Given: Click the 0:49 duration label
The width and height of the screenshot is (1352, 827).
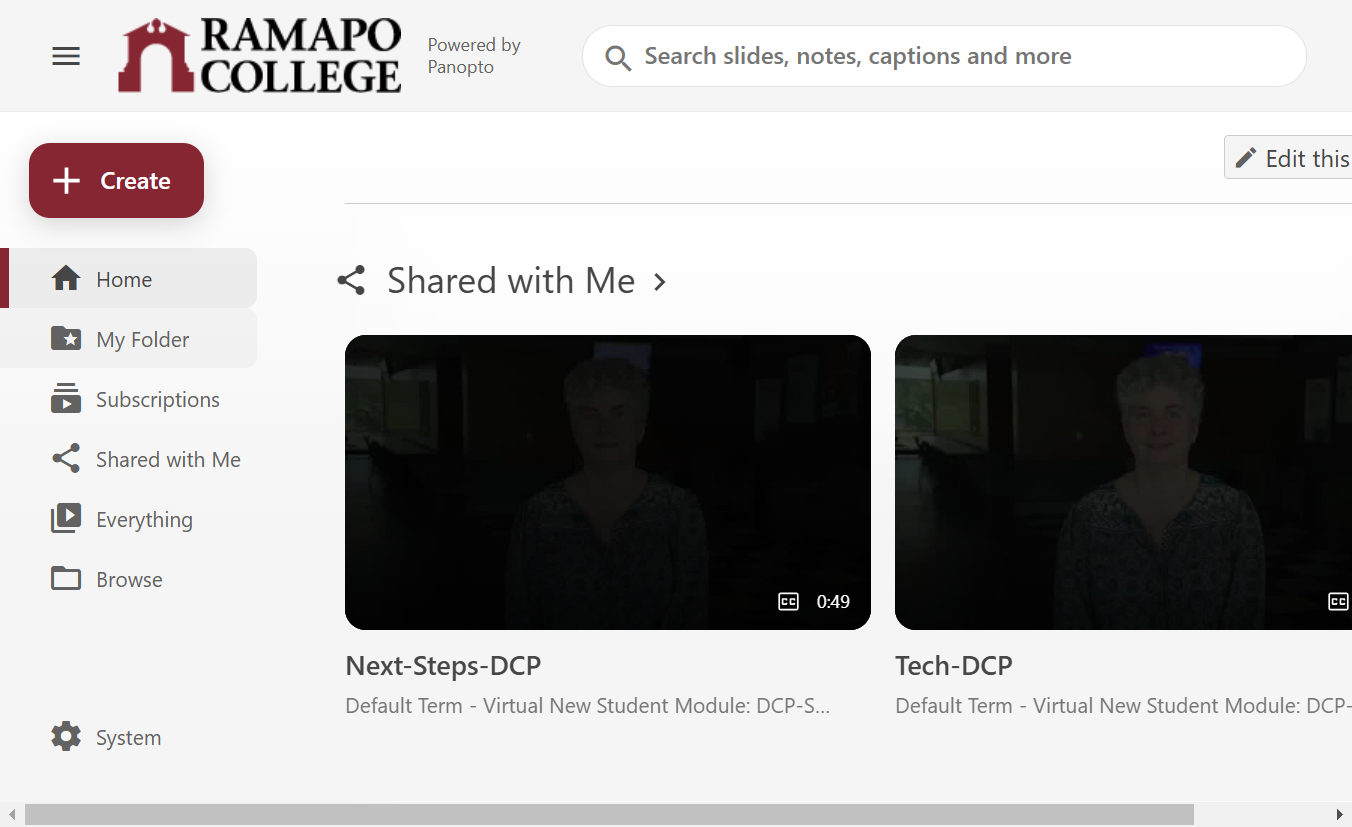Looking at the screenshot, I should 833,601.
